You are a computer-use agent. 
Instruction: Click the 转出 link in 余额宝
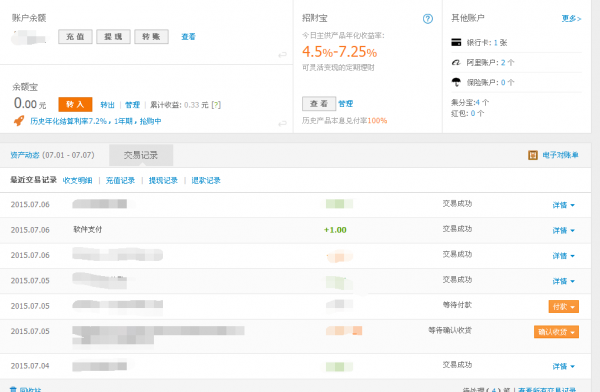[108, 105]
